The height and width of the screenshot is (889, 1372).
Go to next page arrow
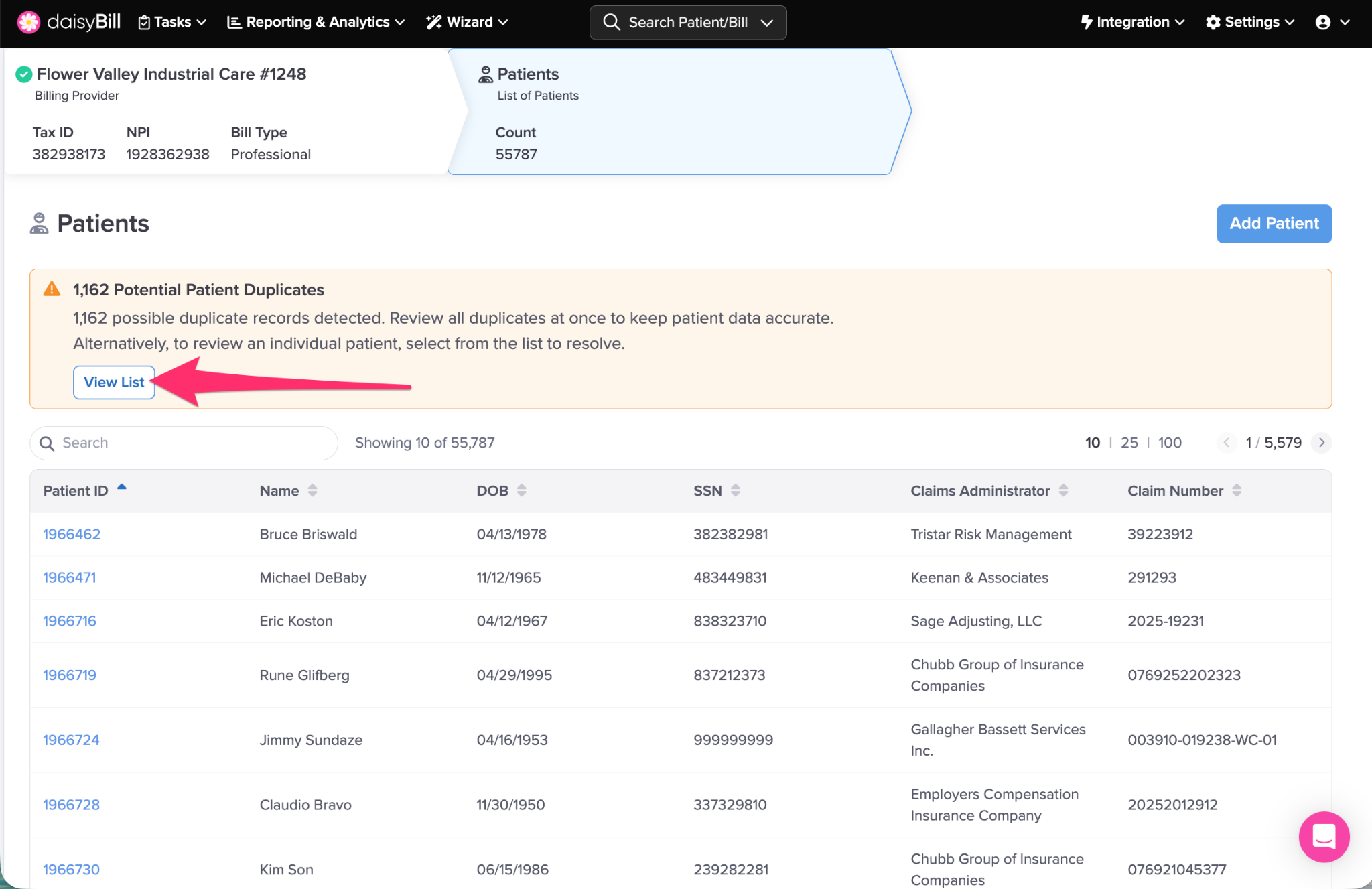click(x=1321, y=443)
